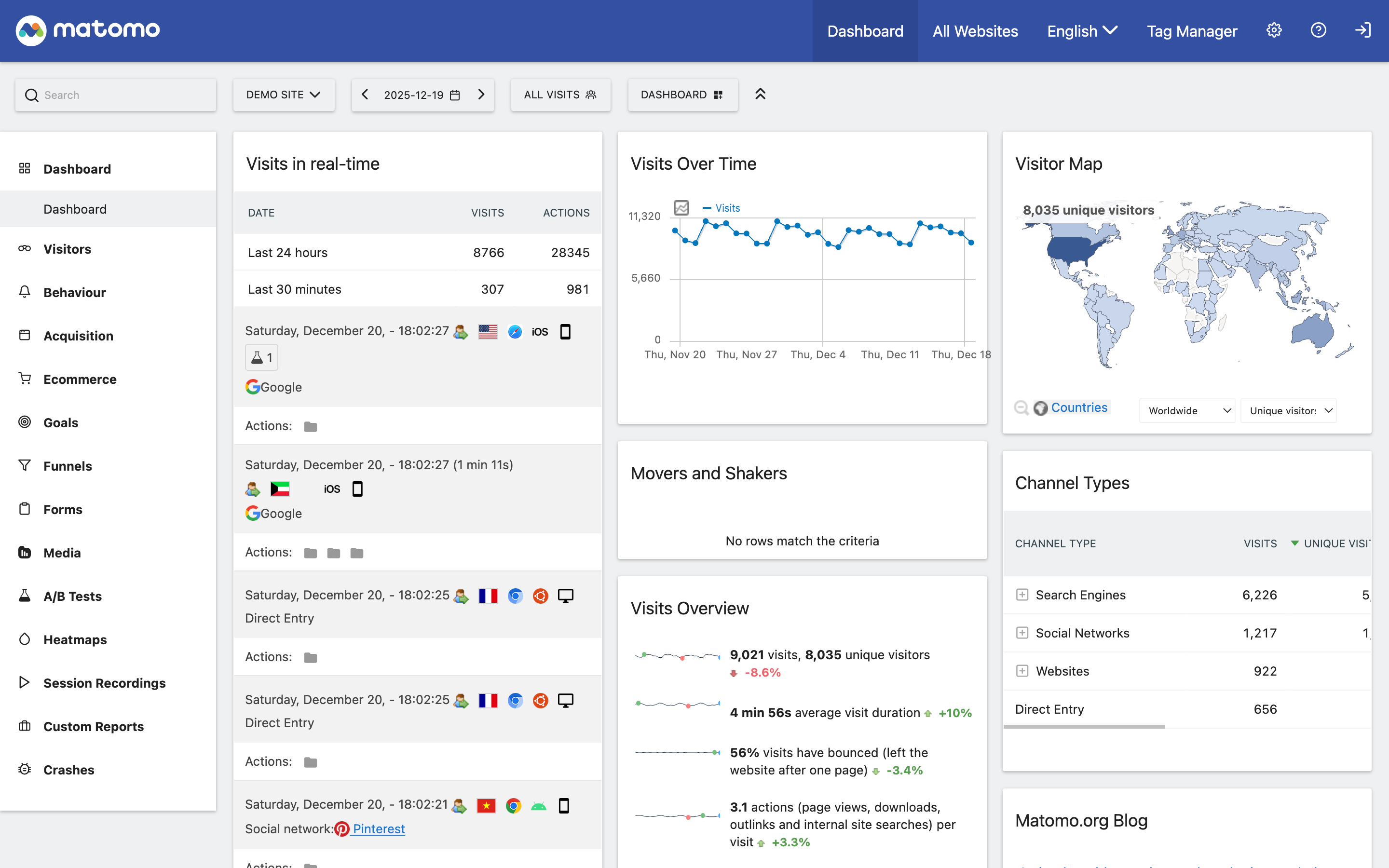This screenshot has width=1389, height=868.
Task: Click the sign-in arrow icon in header
Action: pyautogui.click(x=1362, y=30)
